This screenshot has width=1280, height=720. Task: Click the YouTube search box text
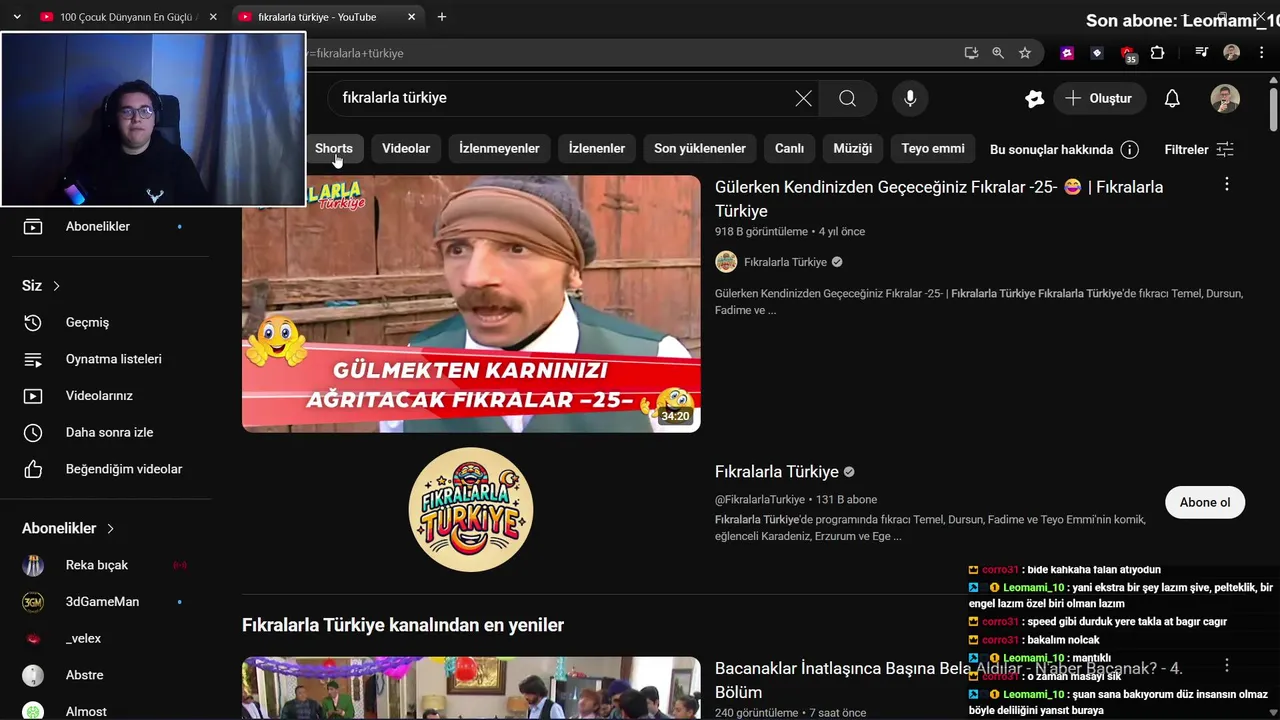click(x=394, y=98)
